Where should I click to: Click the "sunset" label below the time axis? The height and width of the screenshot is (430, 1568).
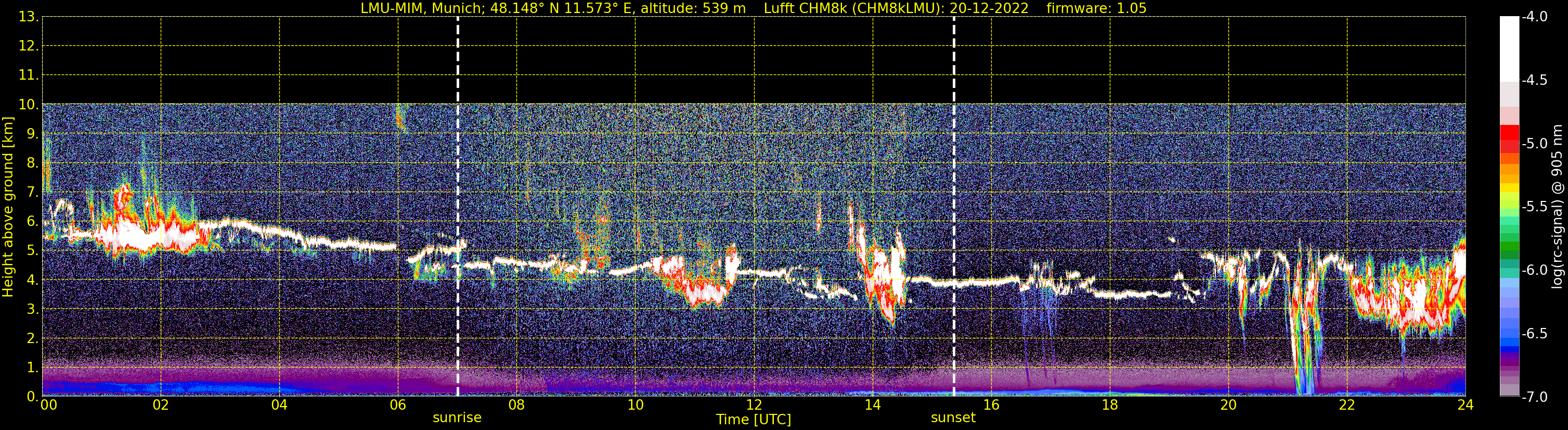tap(953, 418)
